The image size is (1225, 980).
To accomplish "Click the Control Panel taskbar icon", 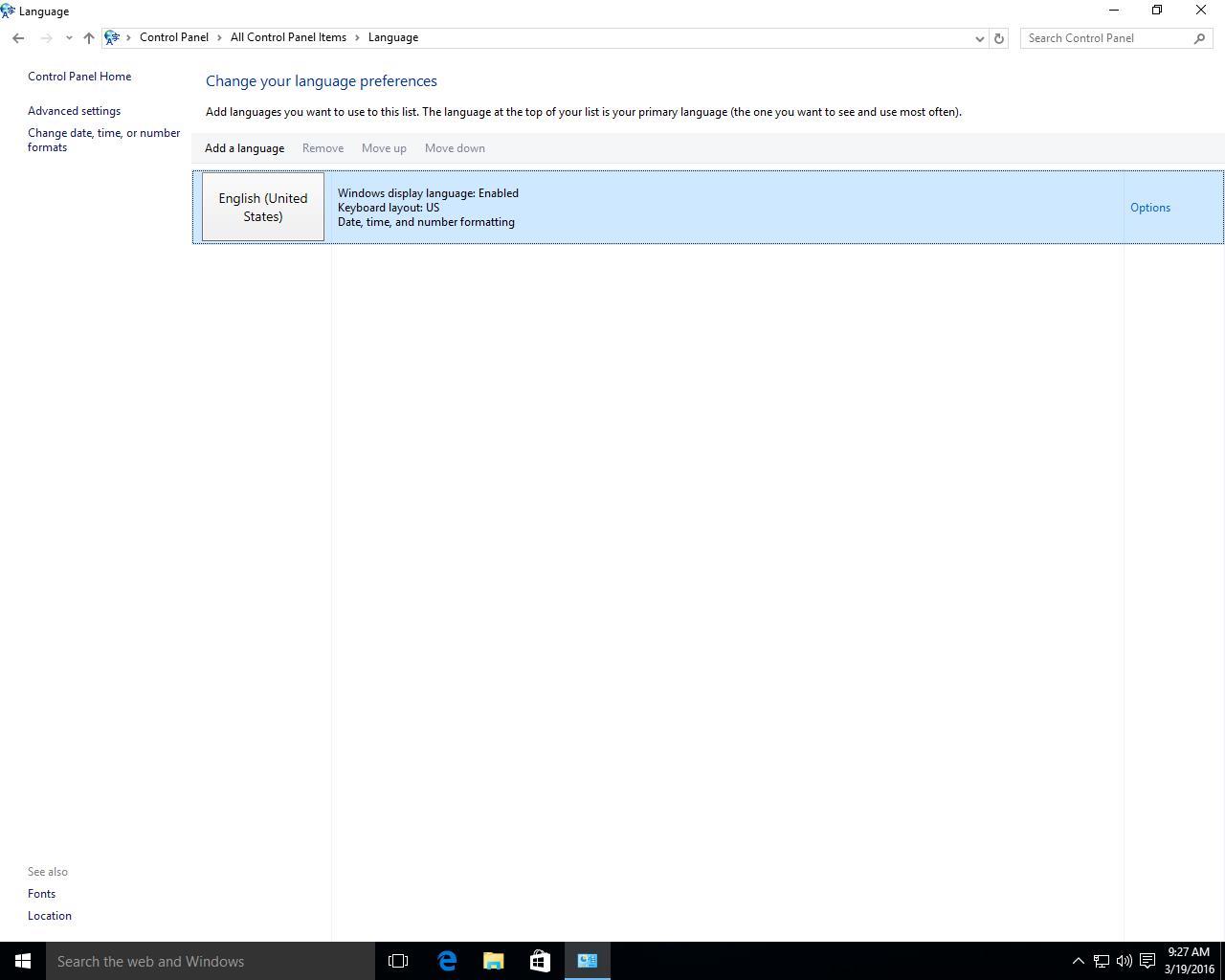I will 588,961.
